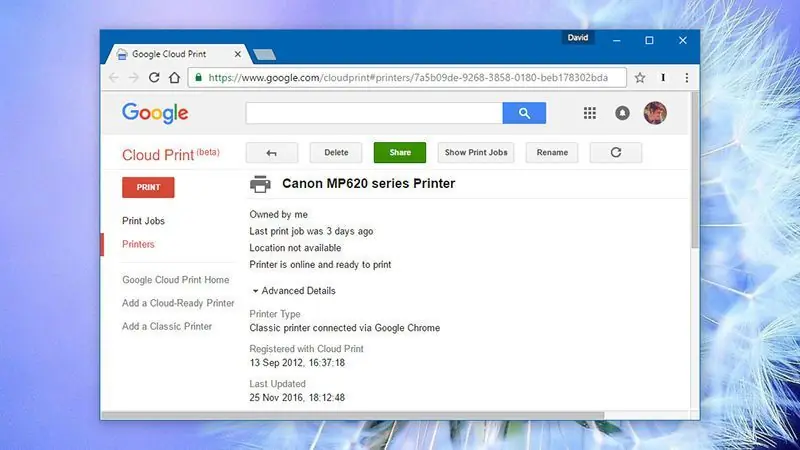Click the David profile button in title bar
Image resolution: width=800 pixels, height=450 pixels.
[x=578, y=38]
